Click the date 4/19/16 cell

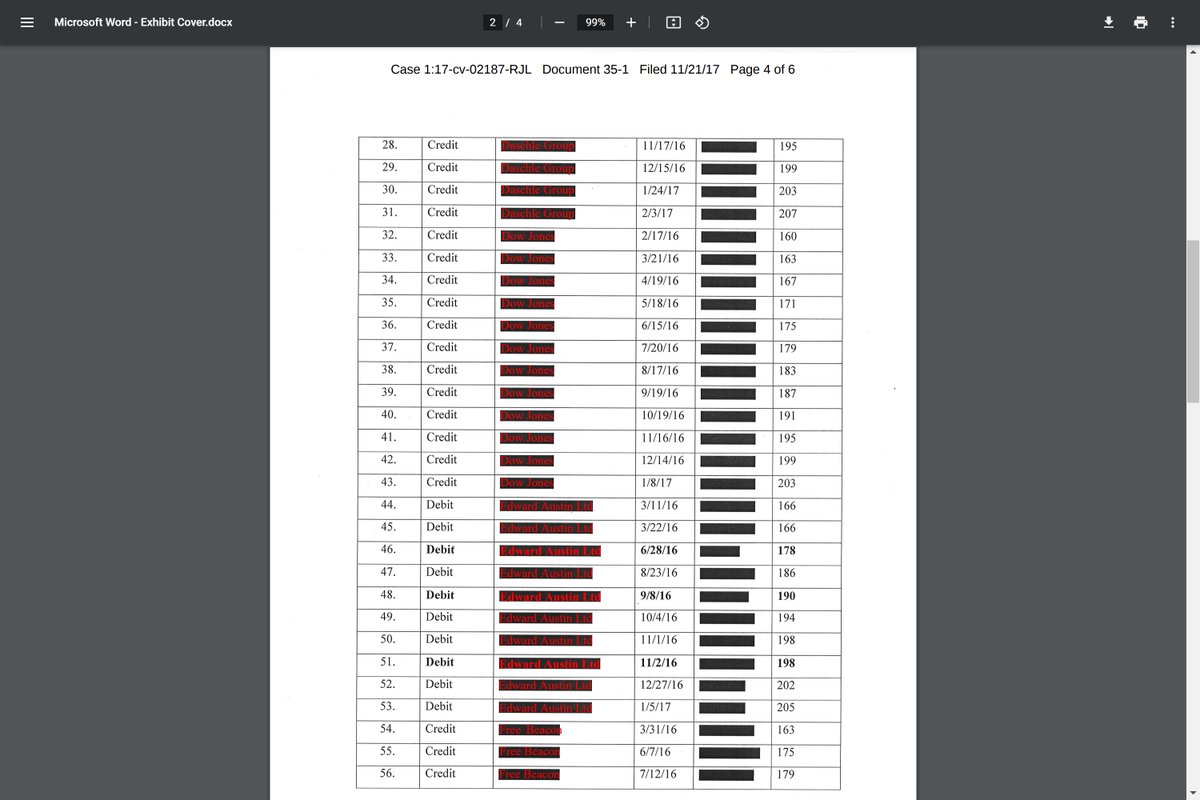(660, 281)
